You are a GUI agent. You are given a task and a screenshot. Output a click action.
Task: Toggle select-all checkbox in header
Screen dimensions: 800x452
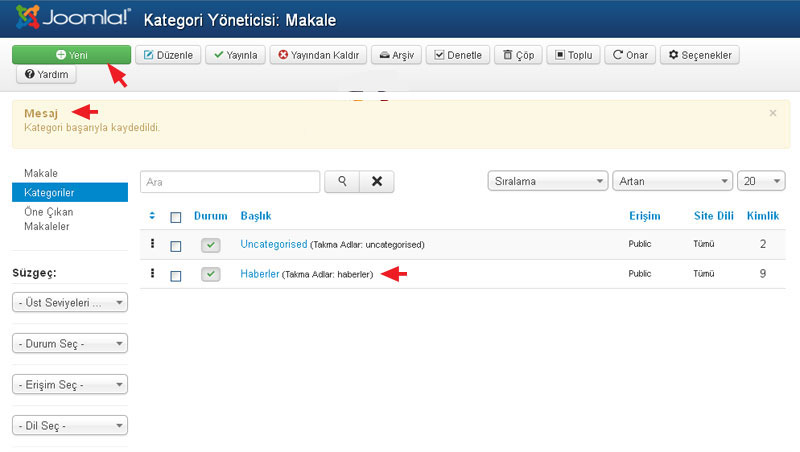pos(176,217)
